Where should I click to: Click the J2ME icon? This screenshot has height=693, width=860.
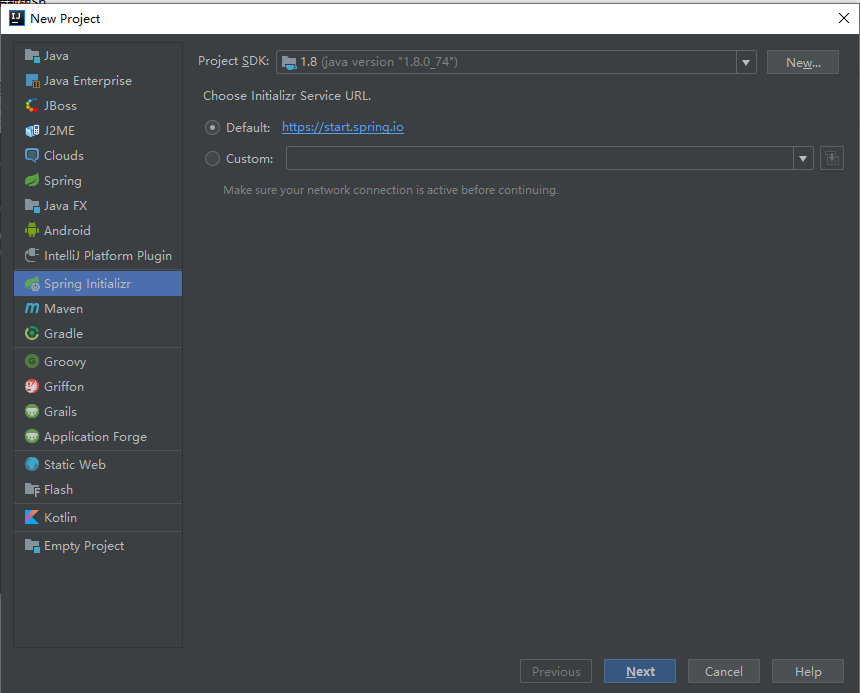click(x=32, y=130)
